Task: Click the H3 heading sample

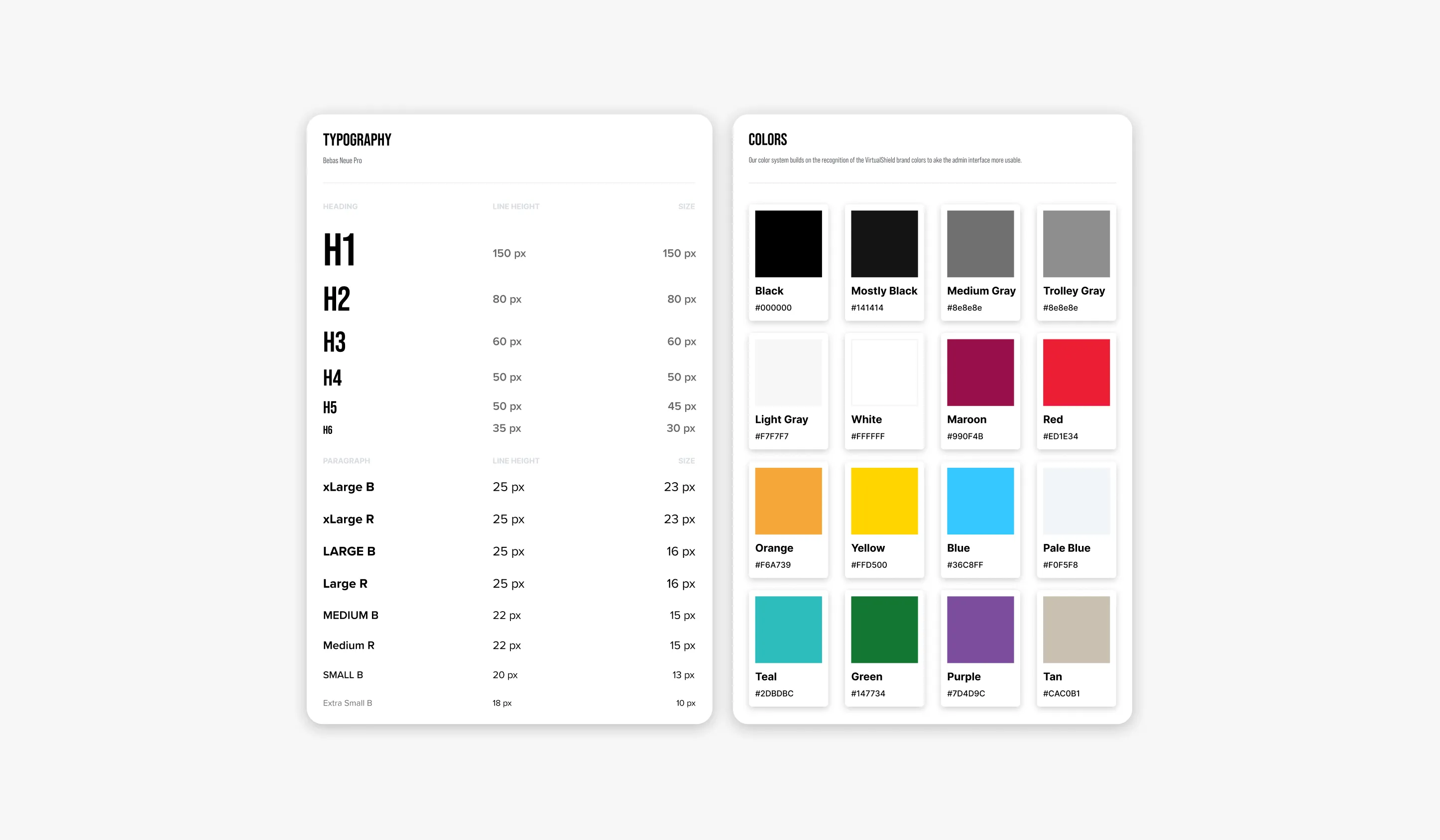Action: point(334,342)
